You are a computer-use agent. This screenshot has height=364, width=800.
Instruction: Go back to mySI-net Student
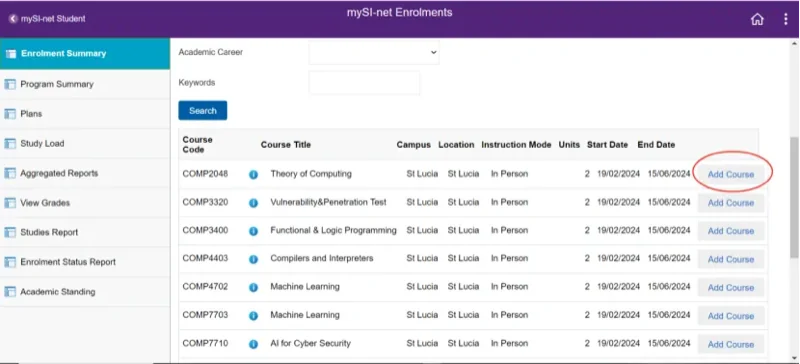47,19
